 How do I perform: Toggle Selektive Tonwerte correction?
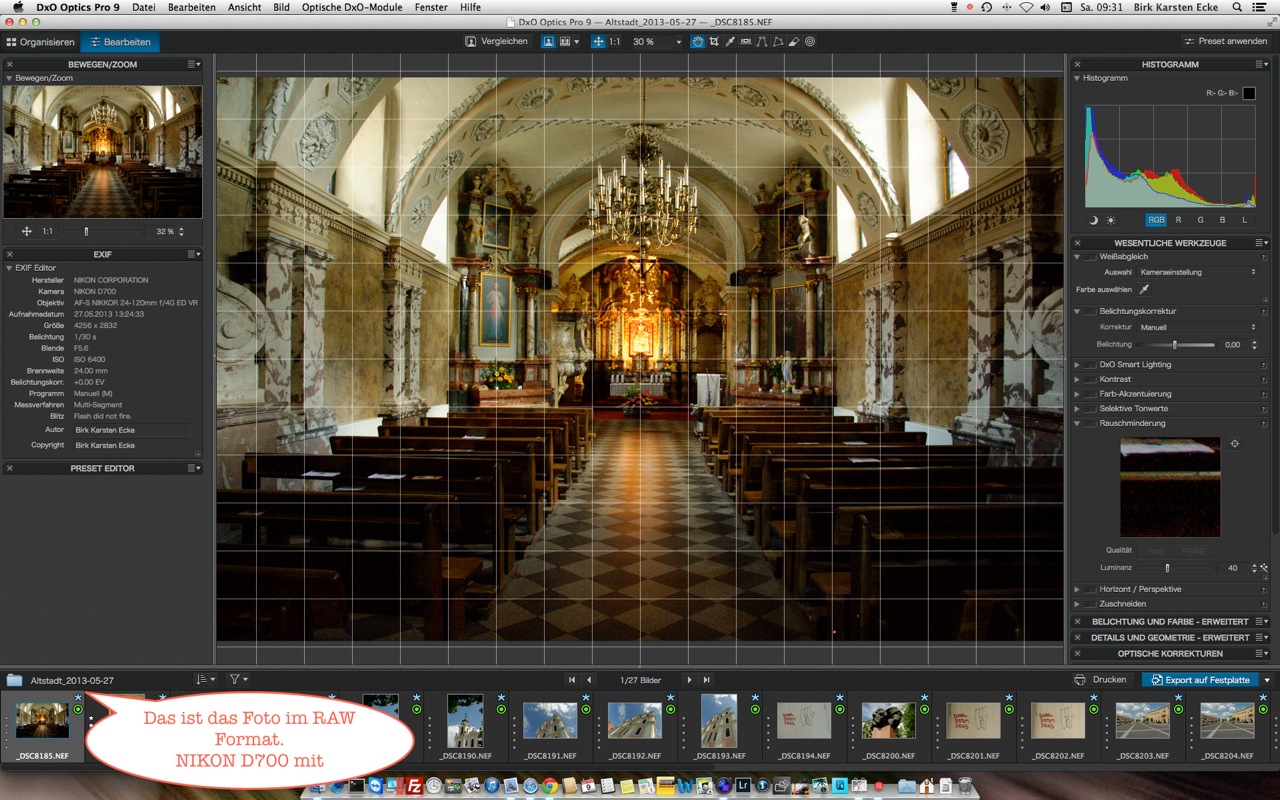pos(1091,409)
